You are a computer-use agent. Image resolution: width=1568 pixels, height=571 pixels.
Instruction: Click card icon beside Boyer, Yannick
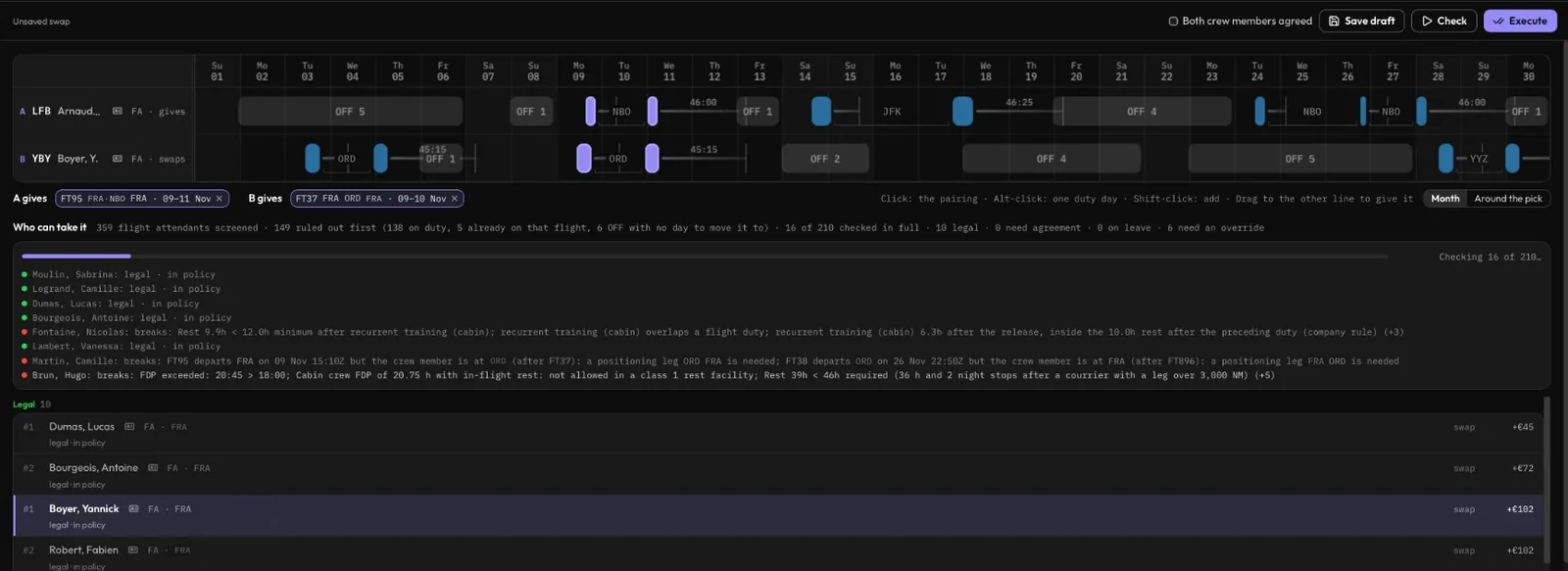(x=133, y=509)
